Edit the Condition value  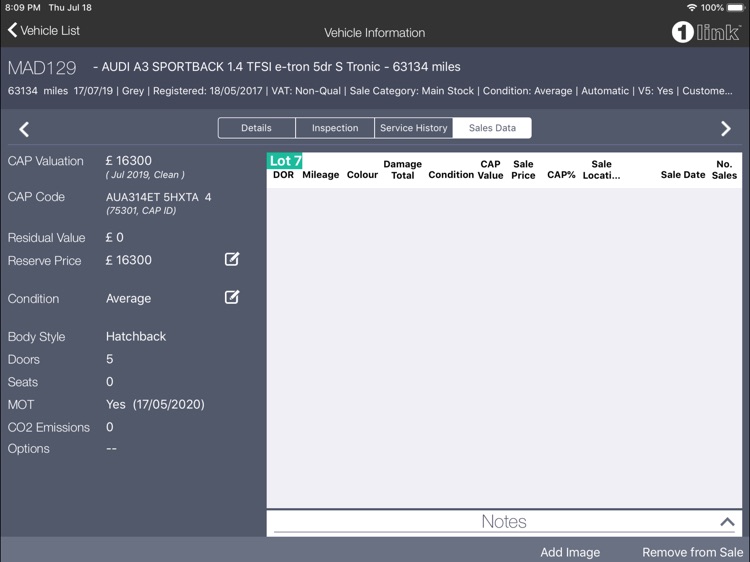tap(232, 297)
